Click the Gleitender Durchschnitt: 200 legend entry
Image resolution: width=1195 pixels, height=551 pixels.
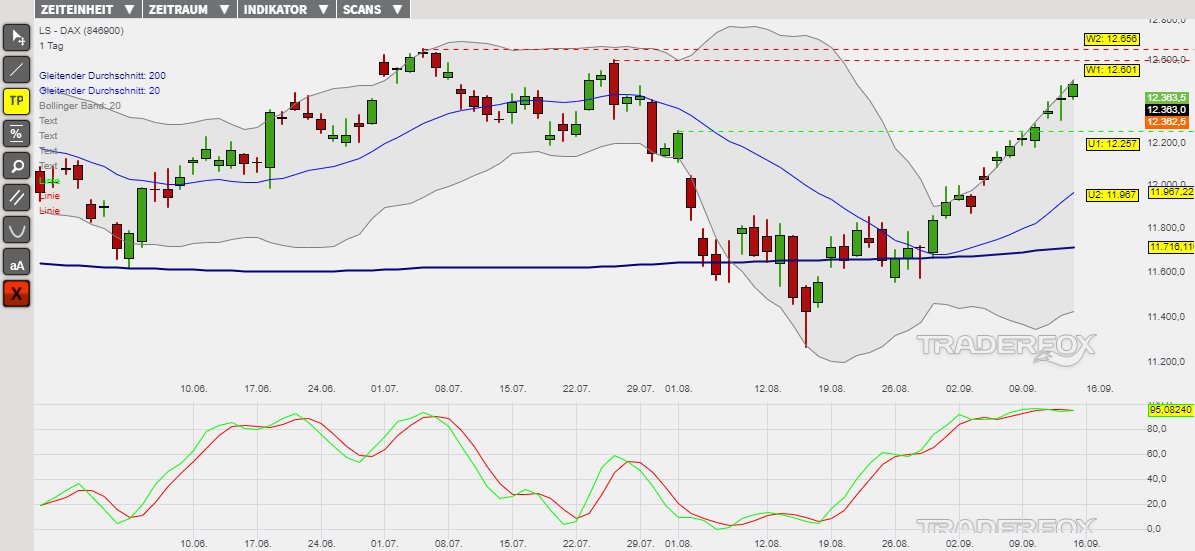(102, 75)
